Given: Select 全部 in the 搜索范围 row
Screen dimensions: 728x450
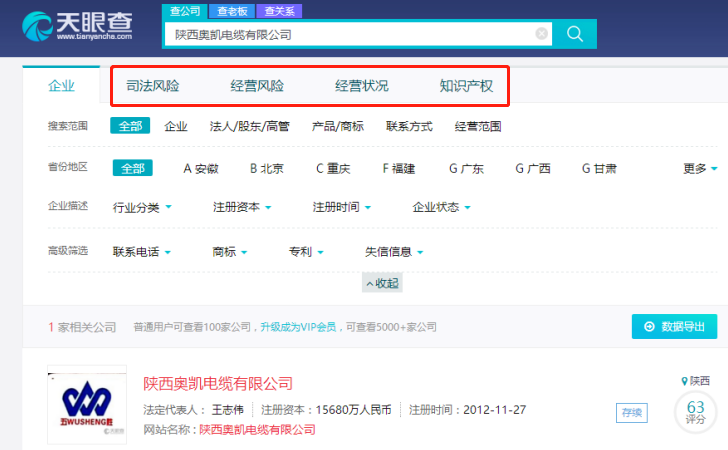Looking at the screenshot, I should pos(130,126).
